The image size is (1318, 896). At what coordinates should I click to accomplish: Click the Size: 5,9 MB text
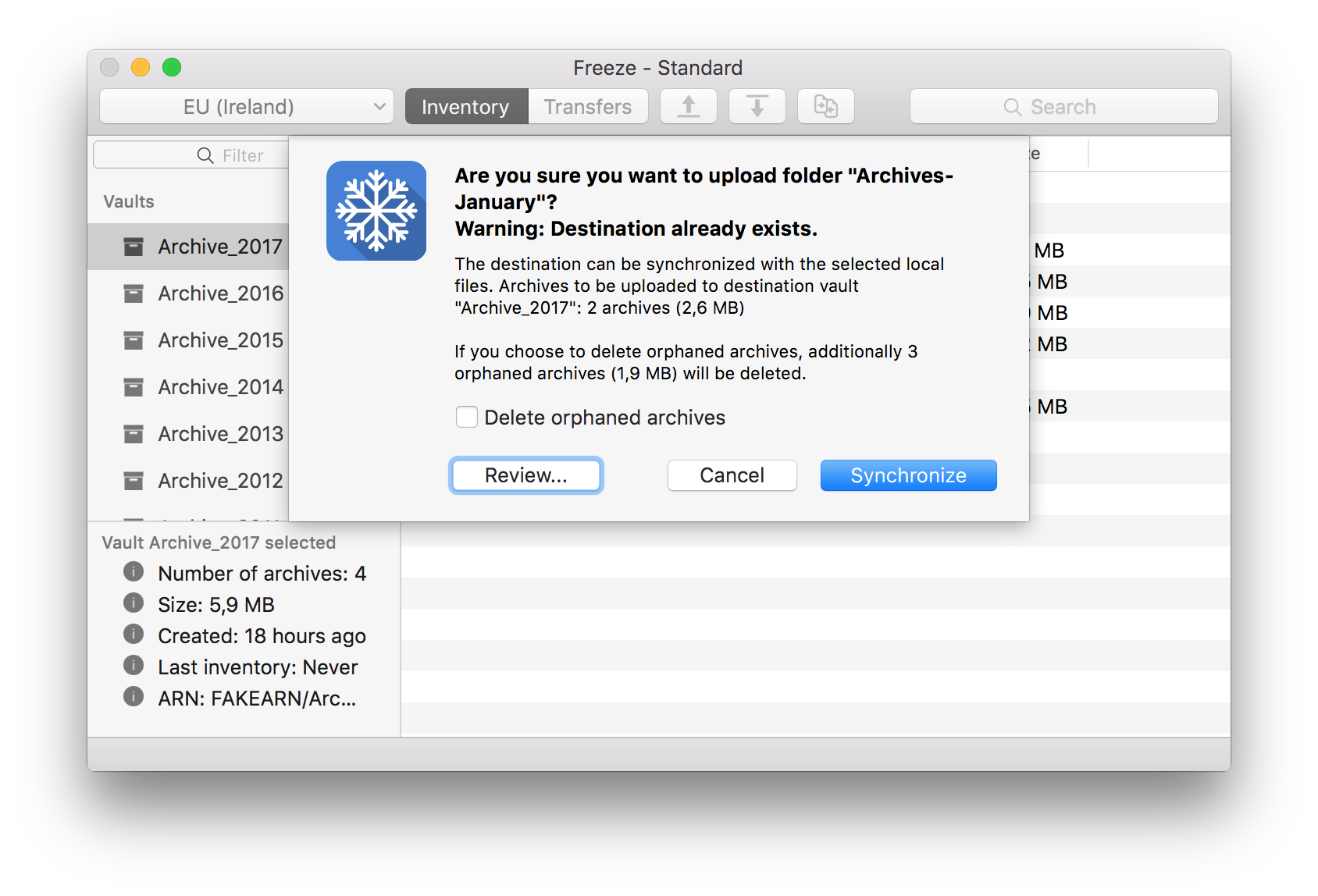coord(216,605)
